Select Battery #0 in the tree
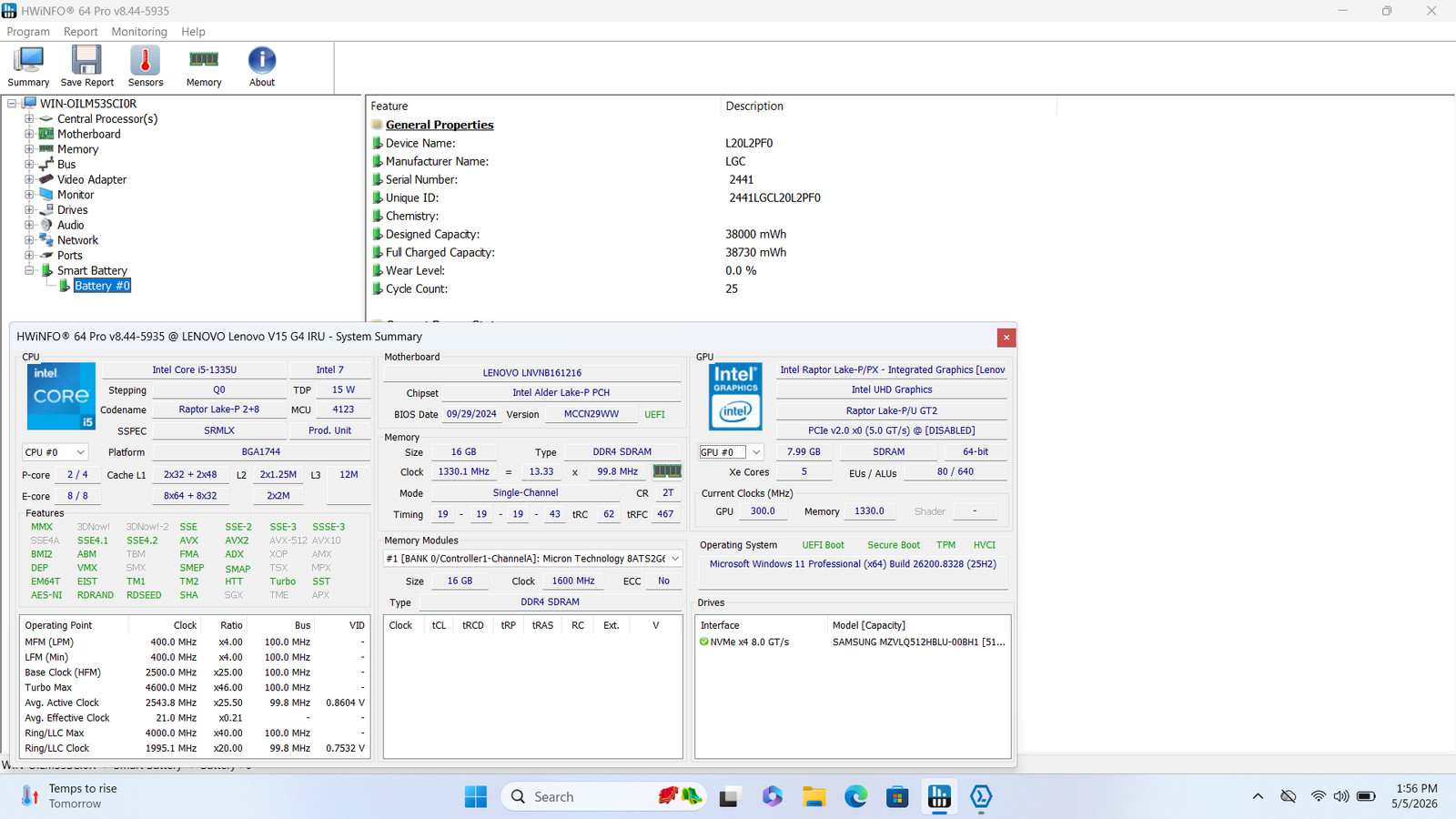The height and width of the screenshot is (819, 1456). coord(102,286)
